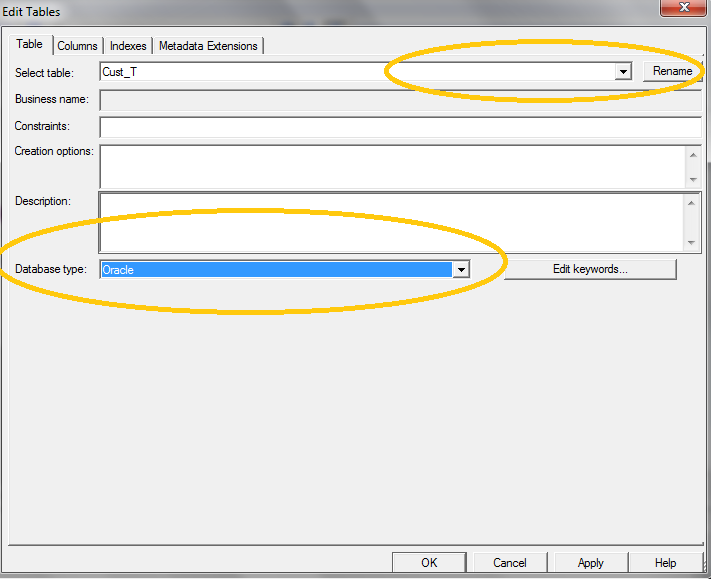This screenshot has height=579, width=711.
Task: Click inside the Creation options text area
Action: pyautogui.click(x=393, y=166)
